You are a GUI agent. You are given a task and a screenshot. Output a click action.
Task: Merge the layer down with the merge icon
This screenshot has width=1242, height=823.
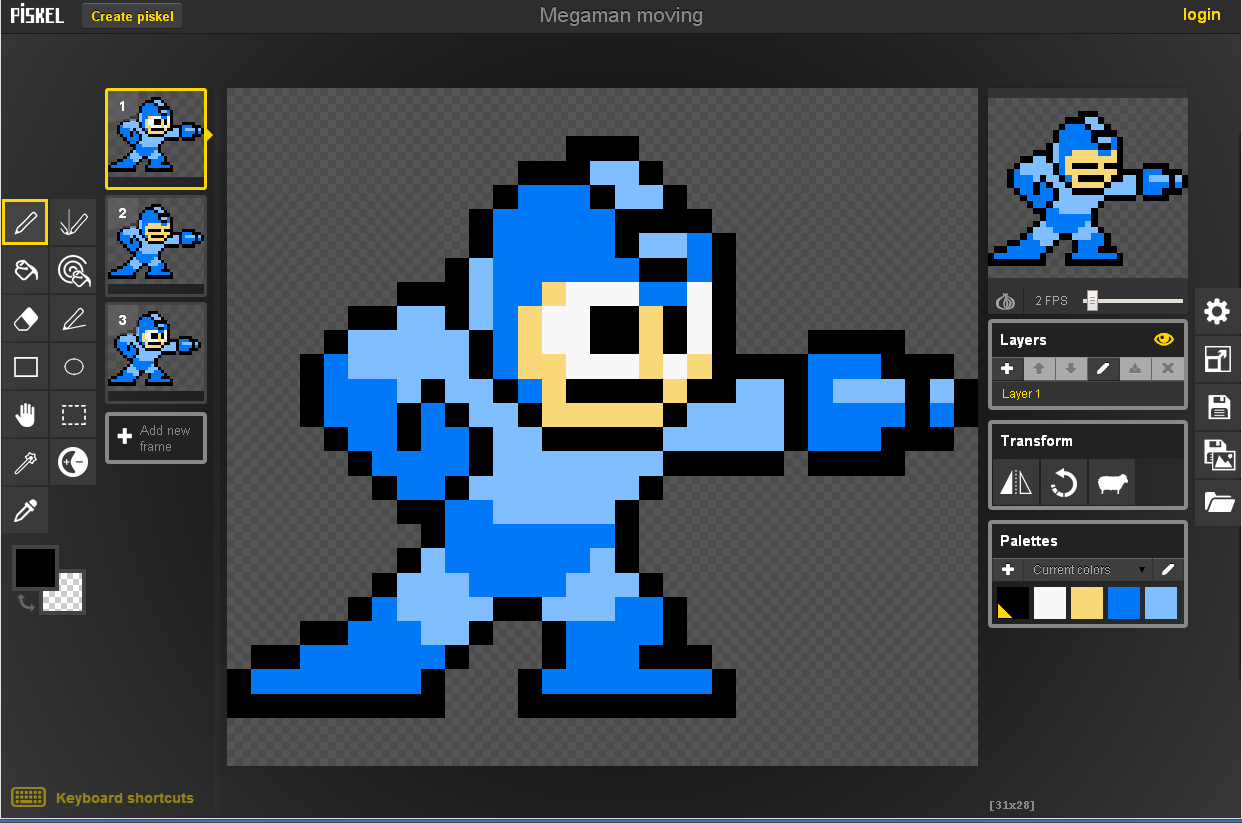point(1135,369)
